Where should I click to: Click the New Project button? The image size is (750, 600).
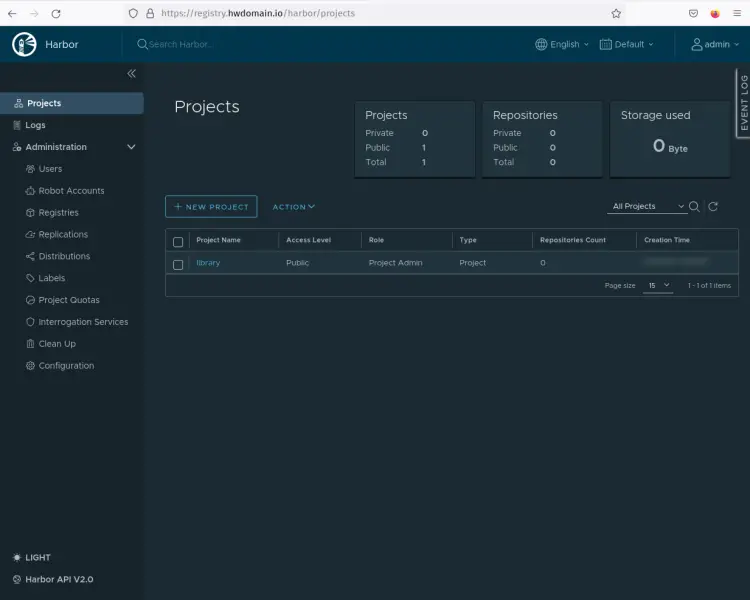tap(211, 207)
